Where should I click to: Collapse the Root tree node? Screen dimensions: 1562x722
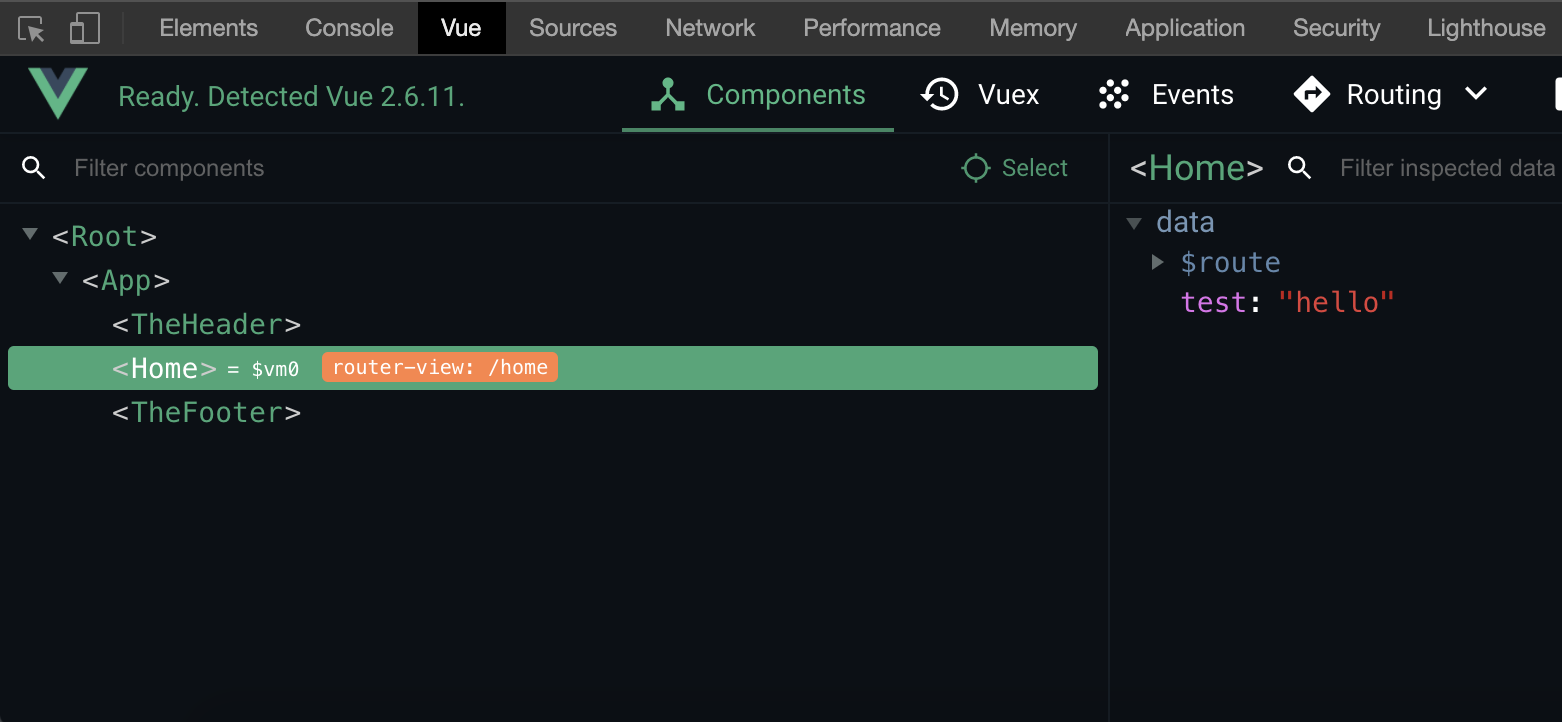pyautogui.click(x=30, y=235)
